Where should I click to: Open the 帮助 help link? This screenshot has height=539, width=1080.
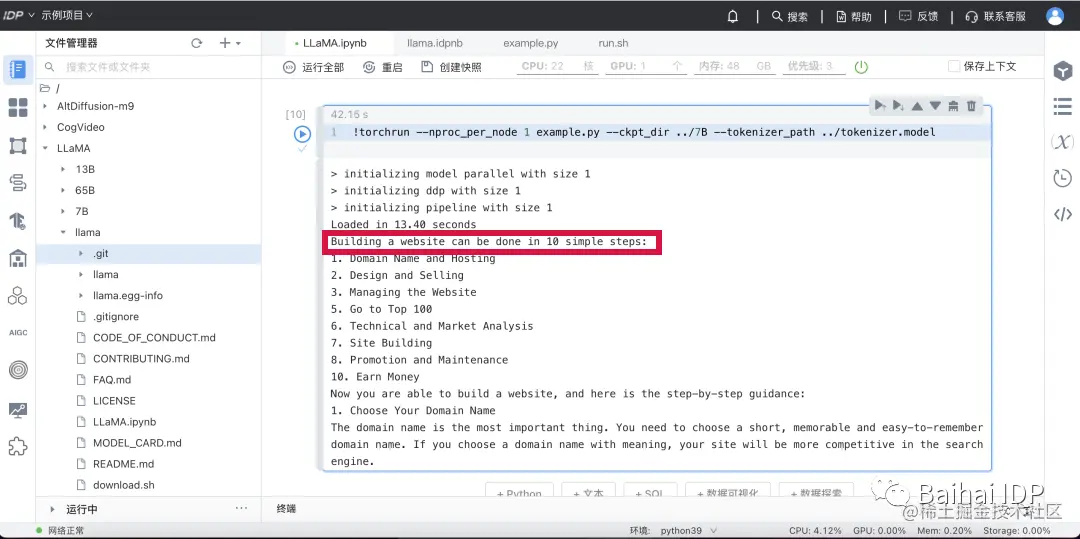pyautogui.click(x=854, y=17)
